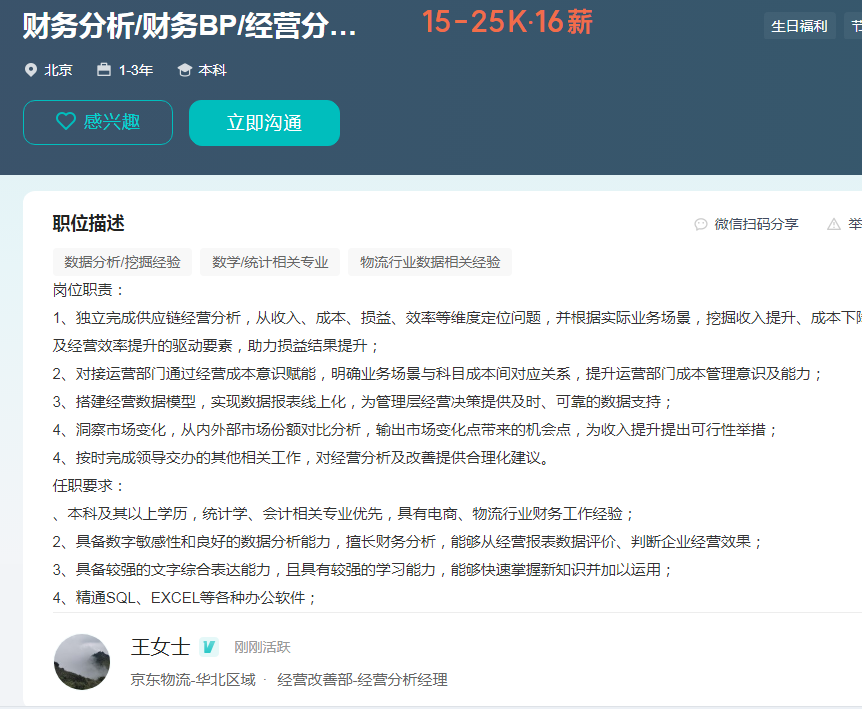The height and width of the screenshot is (709, 862).
Task: Click the briefcase icon next to 1-3年
Action: coord(104,70)
